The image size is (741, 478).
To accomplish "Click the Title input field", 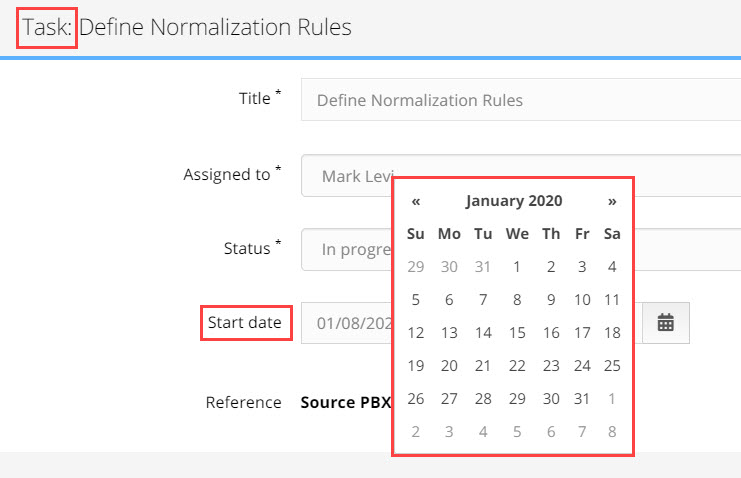I will click(521, 100).
